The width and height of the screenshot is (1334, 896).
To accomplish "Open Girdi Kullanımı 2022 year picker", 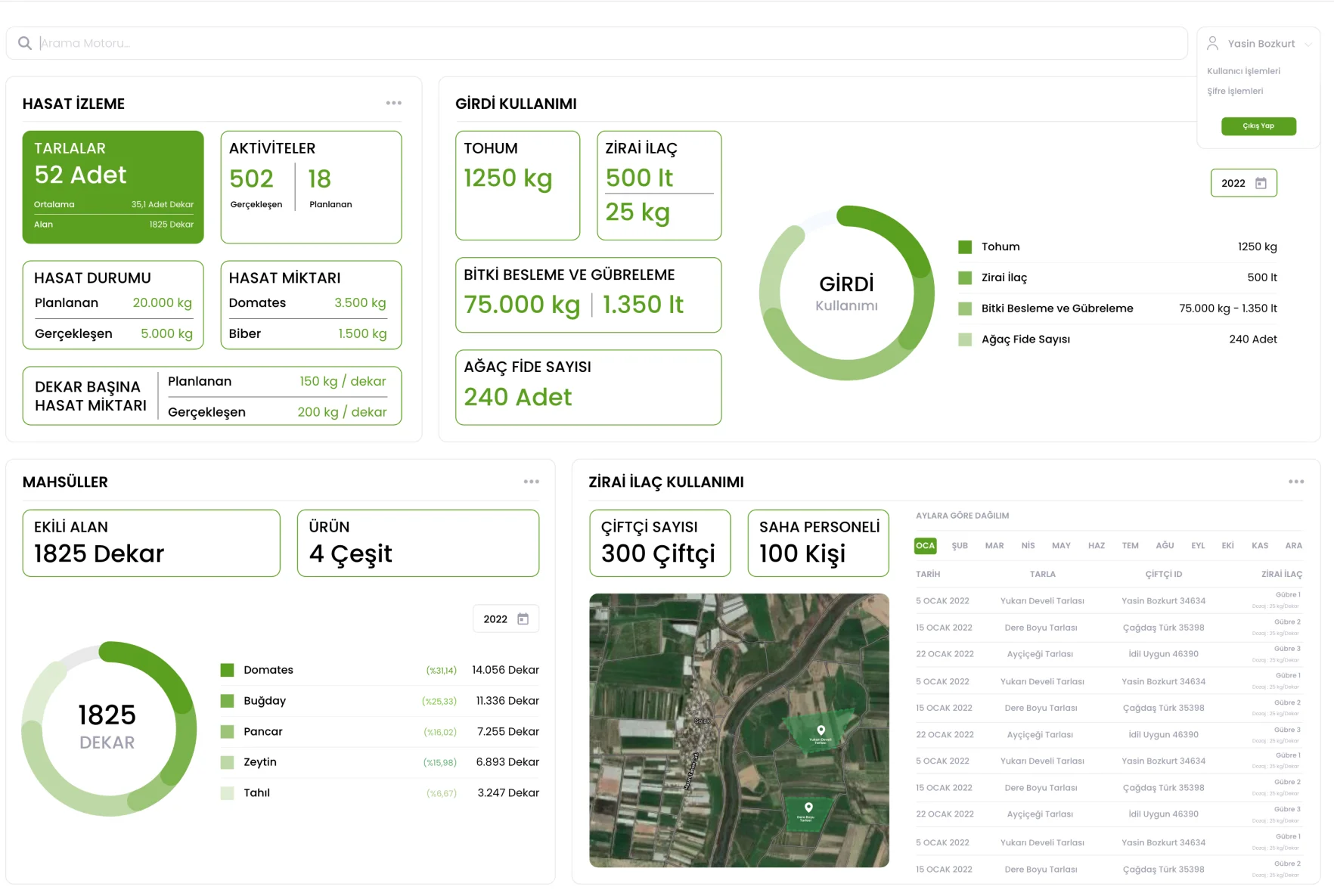I will point(1243,183).
